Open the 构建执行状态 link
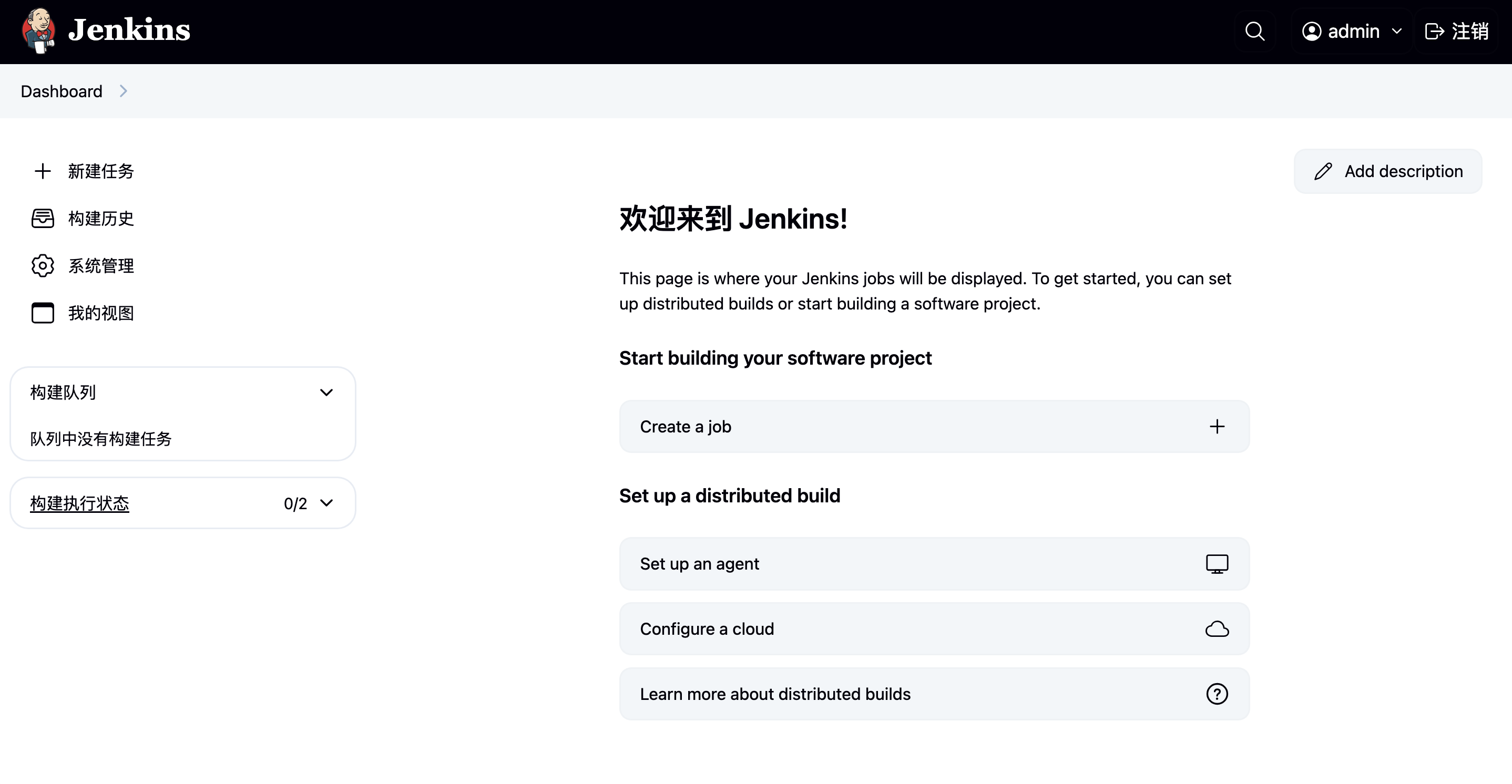This screenshot has width=1512, height=784. click(x=79, y=503)
